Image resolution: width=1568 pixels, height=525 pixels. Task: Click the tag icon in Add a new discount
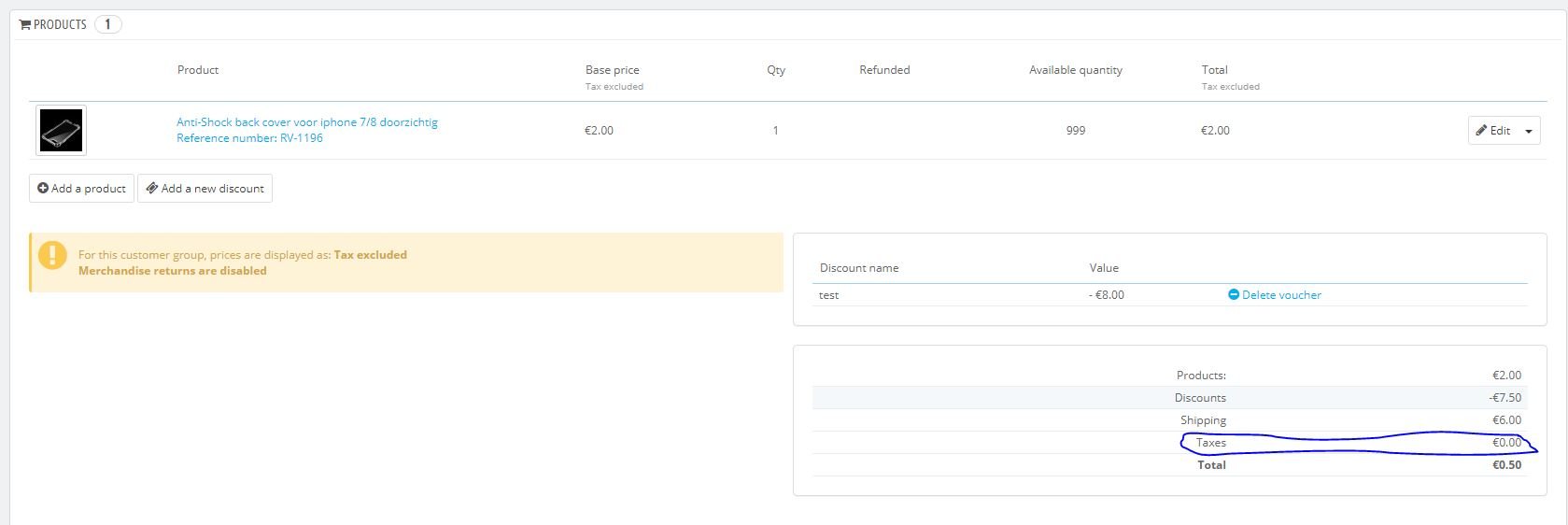151,188
